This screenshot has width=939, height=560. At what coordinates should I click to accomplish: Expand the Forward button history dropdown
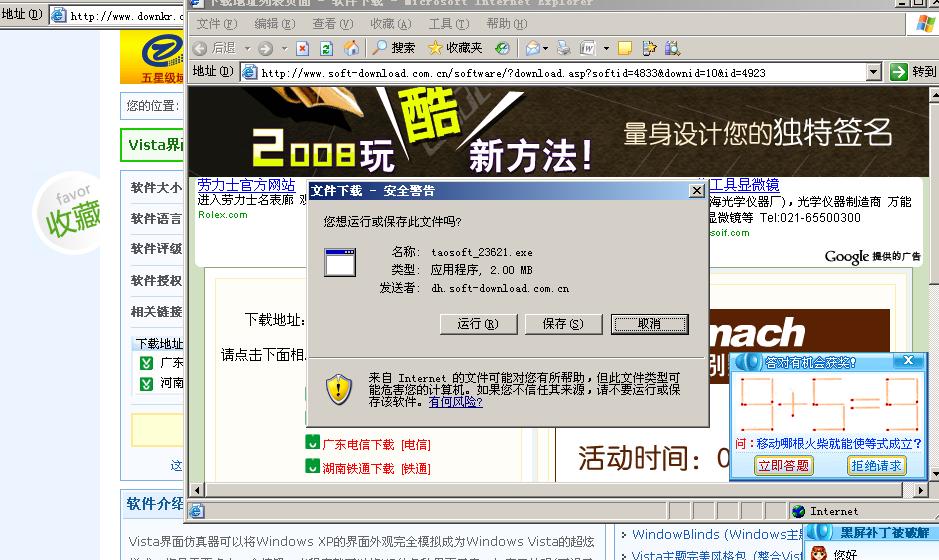[284, 48]
